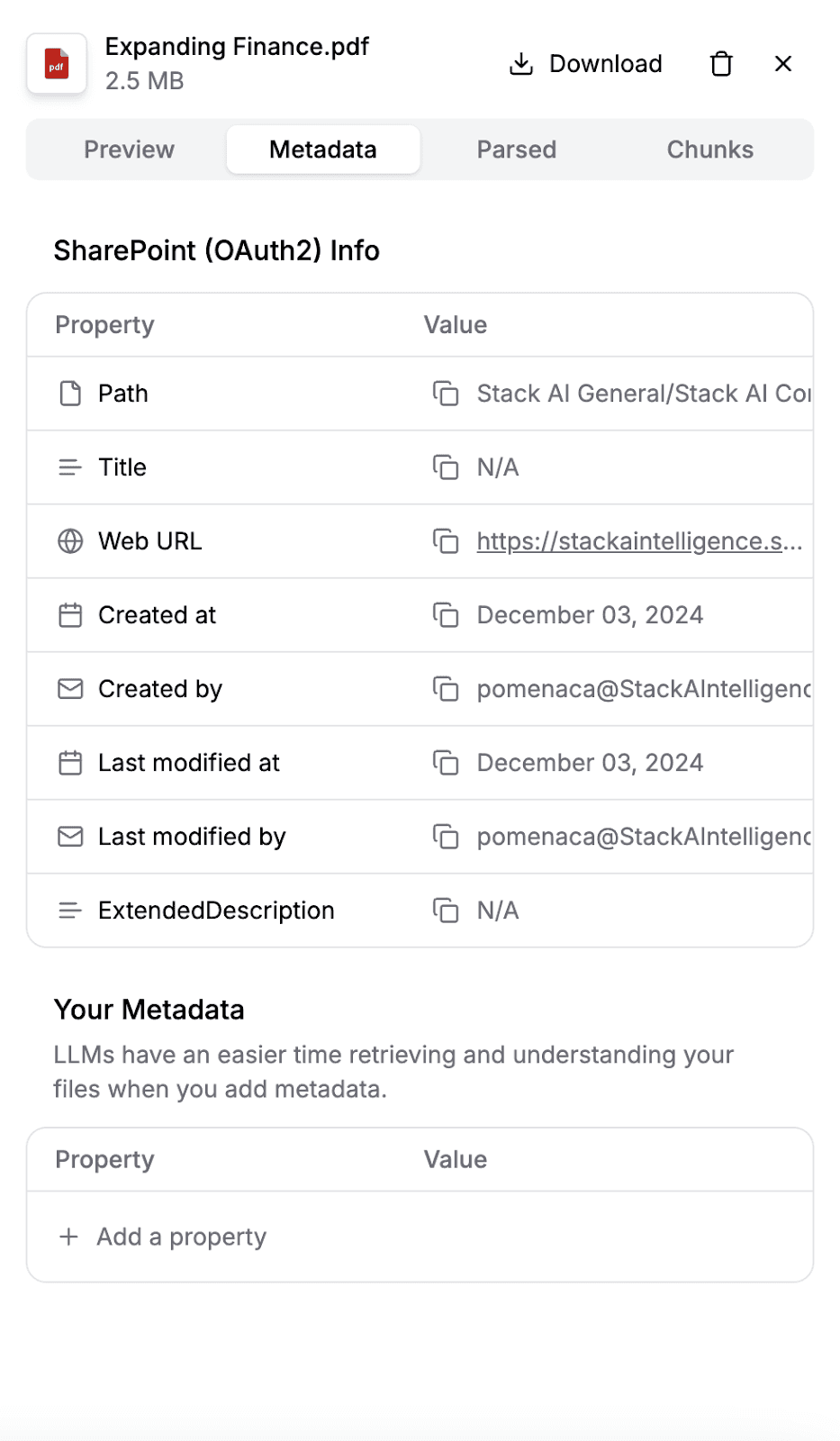Close the file details panel
Screen dimensions: 840x1441
[783, 64]
